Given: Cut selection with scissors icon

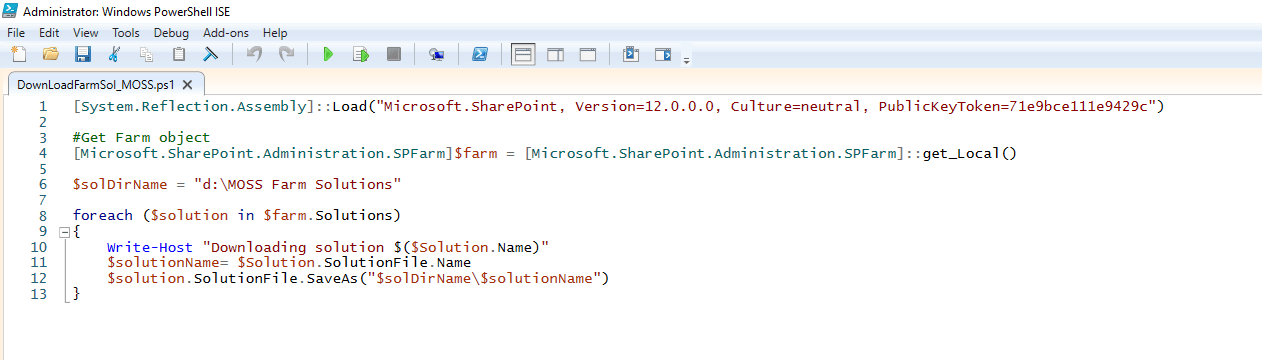Looking at the screenshot, I should 115,54.
